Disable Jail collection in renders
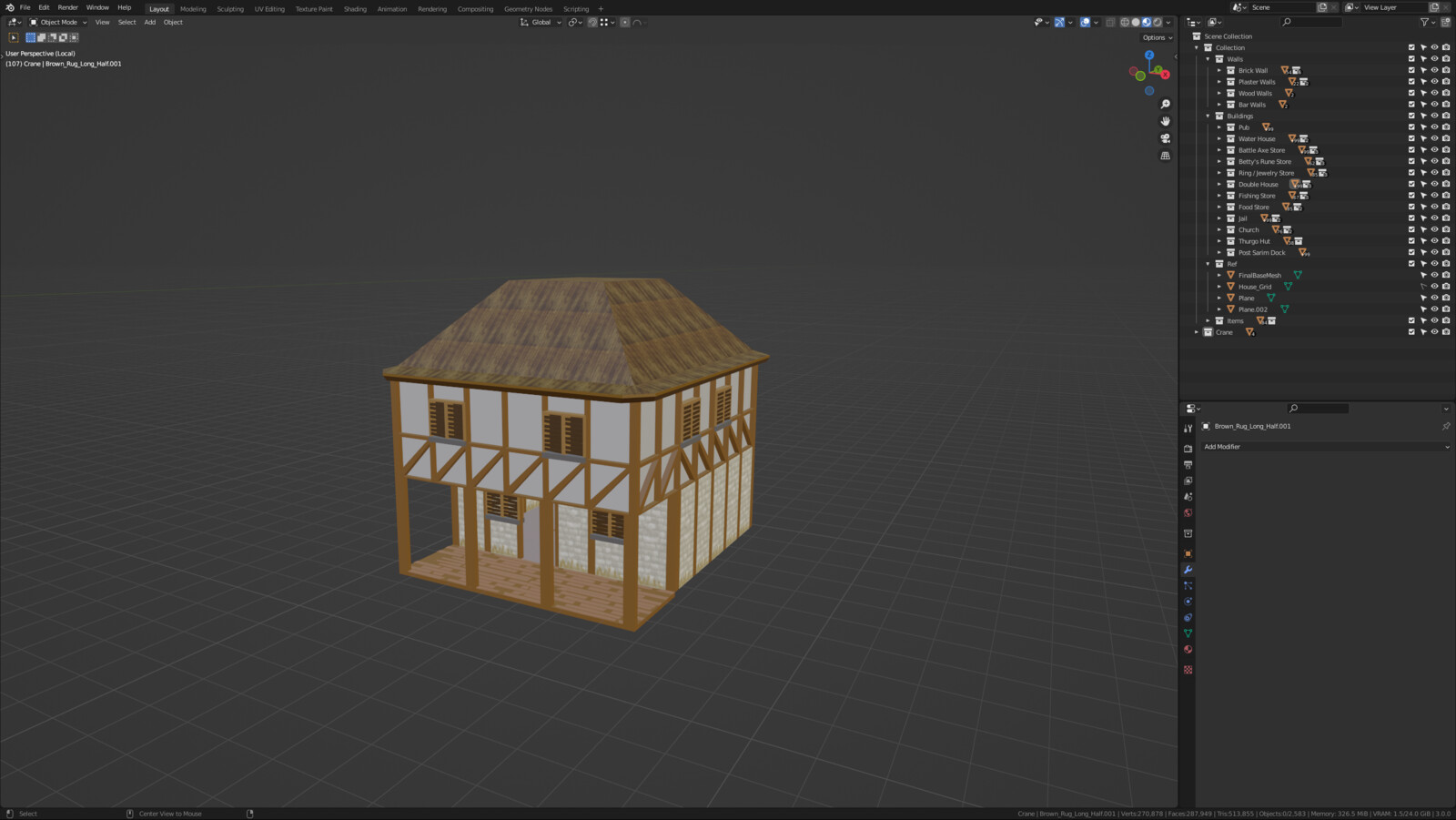 [x=1446, y=218]
